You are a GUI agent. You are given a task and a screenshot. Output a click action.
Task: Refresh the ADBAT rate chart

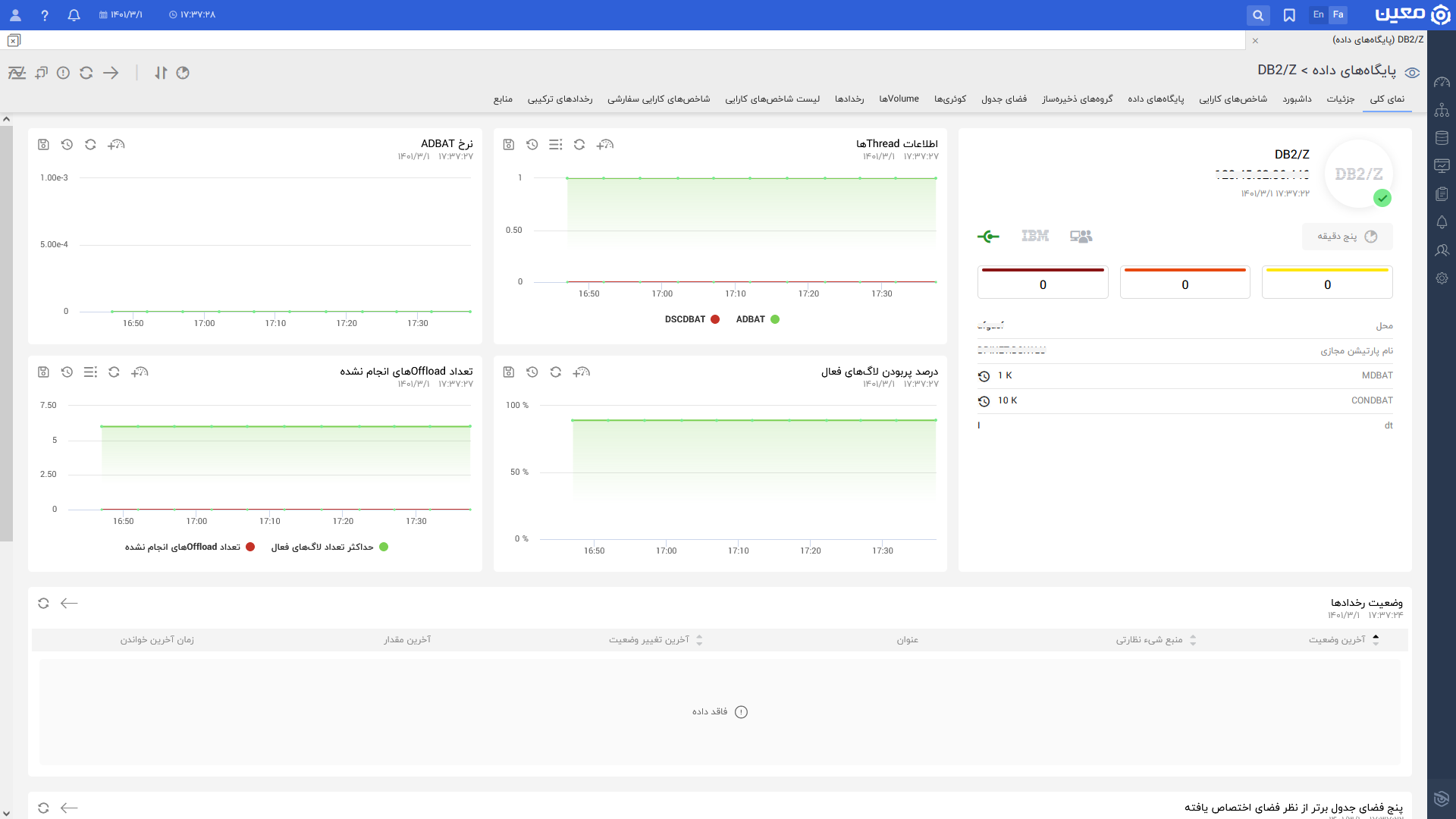[x=90, y=144]
